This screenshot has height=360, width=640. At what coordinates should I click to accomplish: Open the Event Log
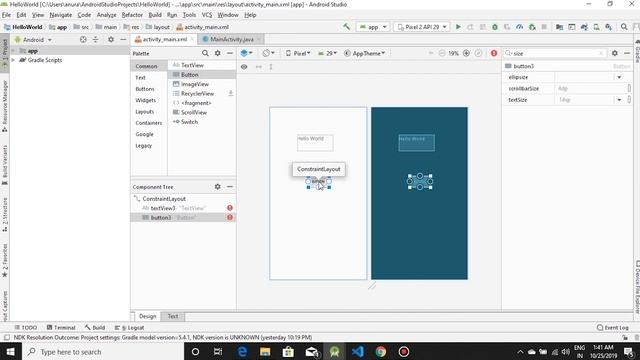click(x=612, y=327)
